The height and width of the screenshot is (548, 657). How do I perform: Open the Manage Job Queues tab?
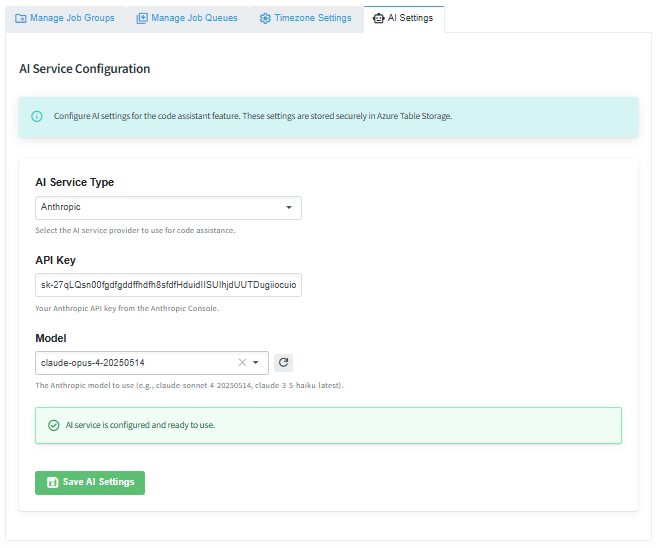[194, 18]
